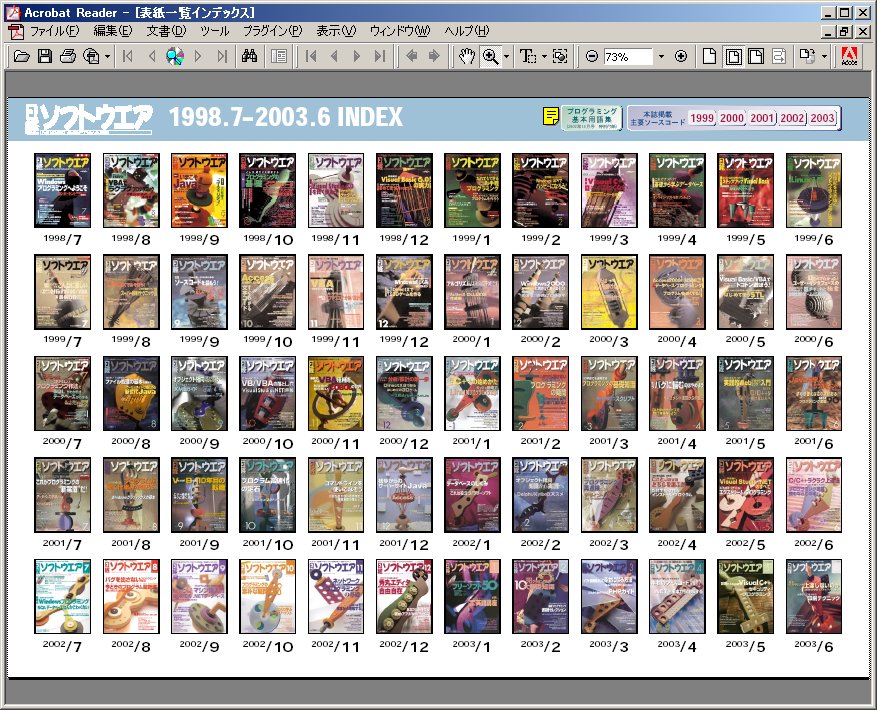Click the zoom in plus button

click(x=681, y=56)
